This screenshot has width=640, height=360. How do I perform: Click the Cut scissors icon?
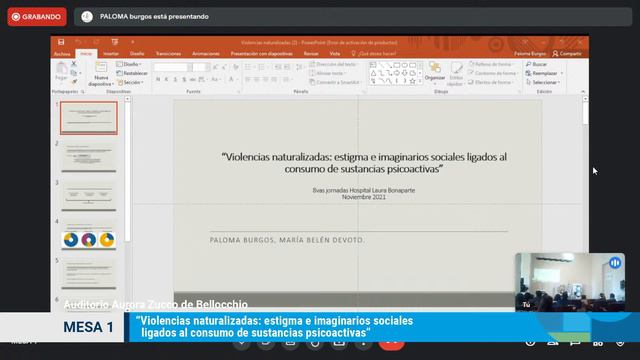tap(74, 64)
